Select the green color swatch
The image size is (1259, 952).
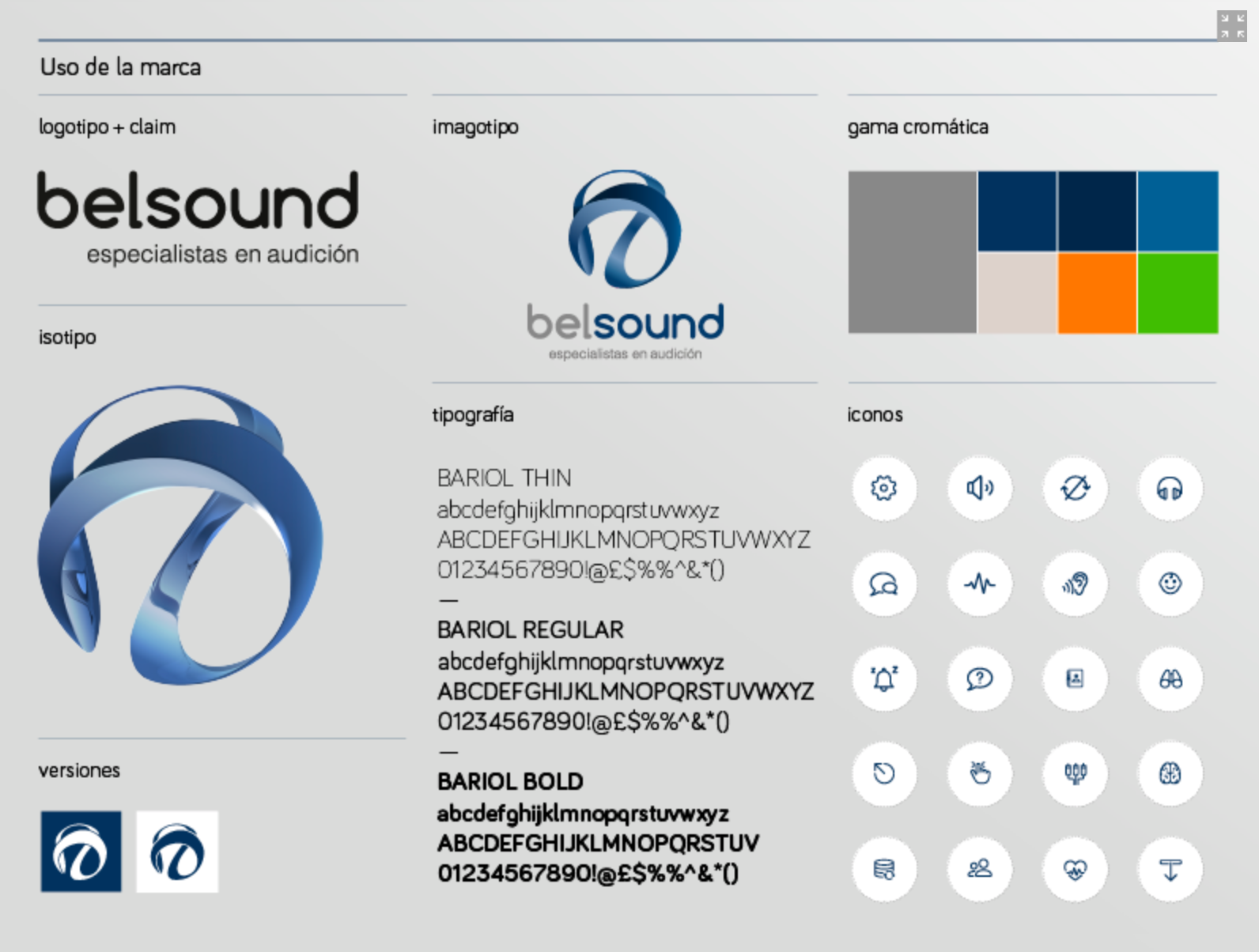1178,293
